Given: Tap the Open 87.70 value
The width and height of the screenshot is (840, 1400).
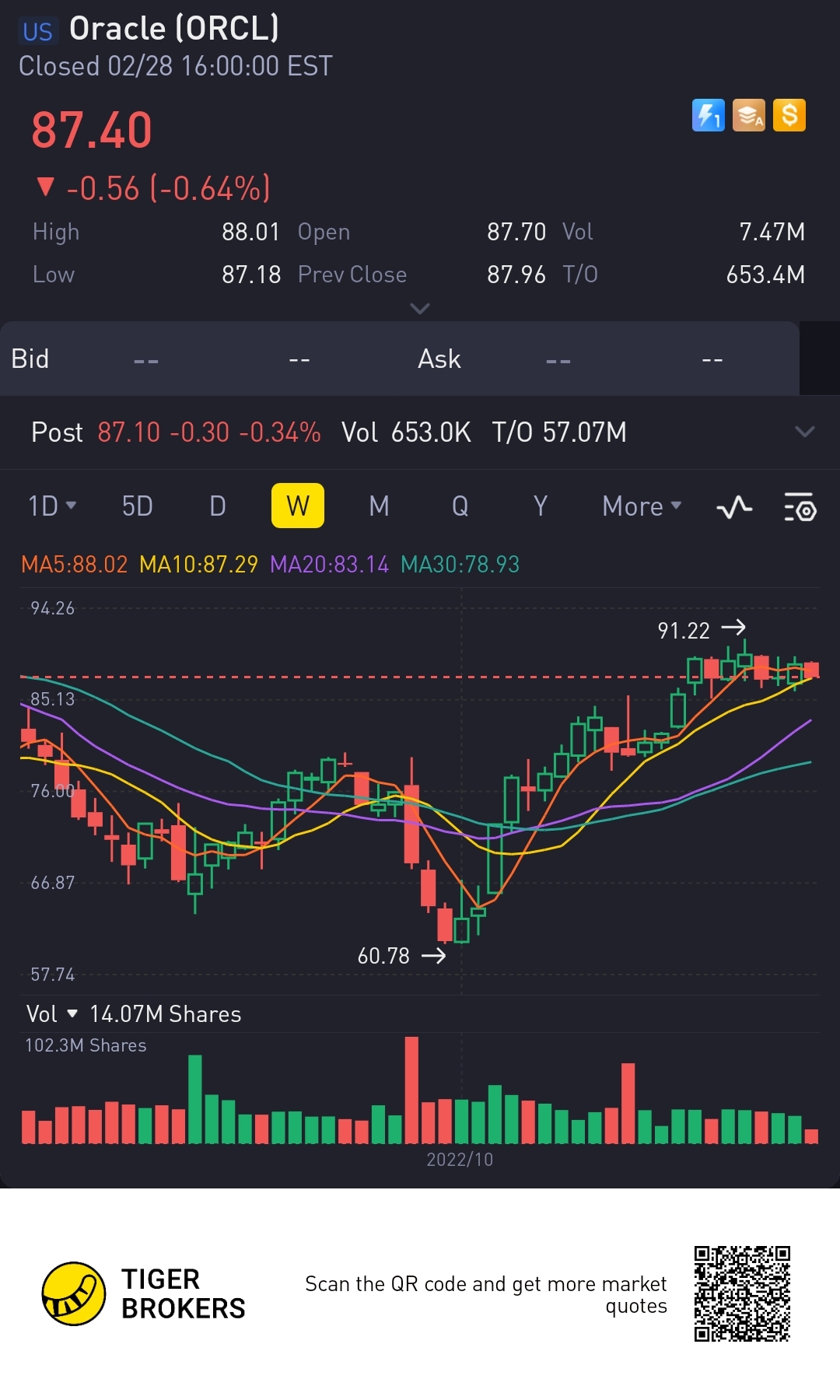Looking at the screenshot, I should [516, 232].
